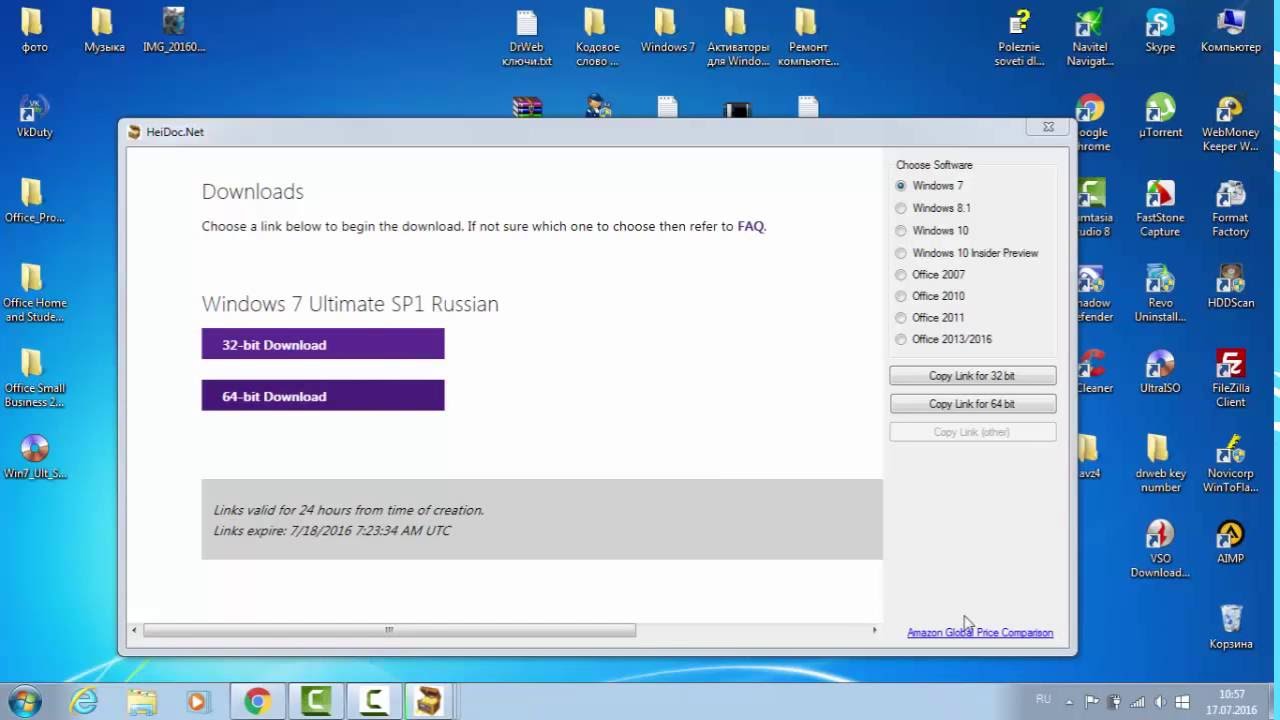This screenshot has width=1280, height=720.
Task: Select the Office_Pro folder icon
Action: [34, 201]
